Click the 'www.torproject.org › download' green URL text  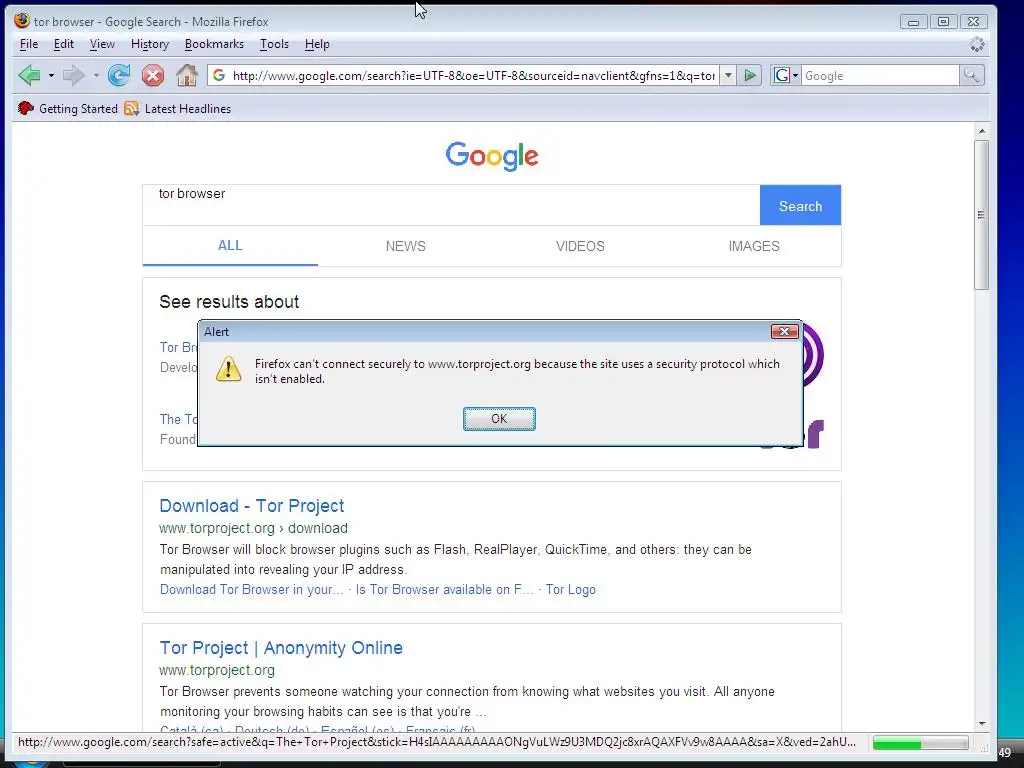point(253,528)
